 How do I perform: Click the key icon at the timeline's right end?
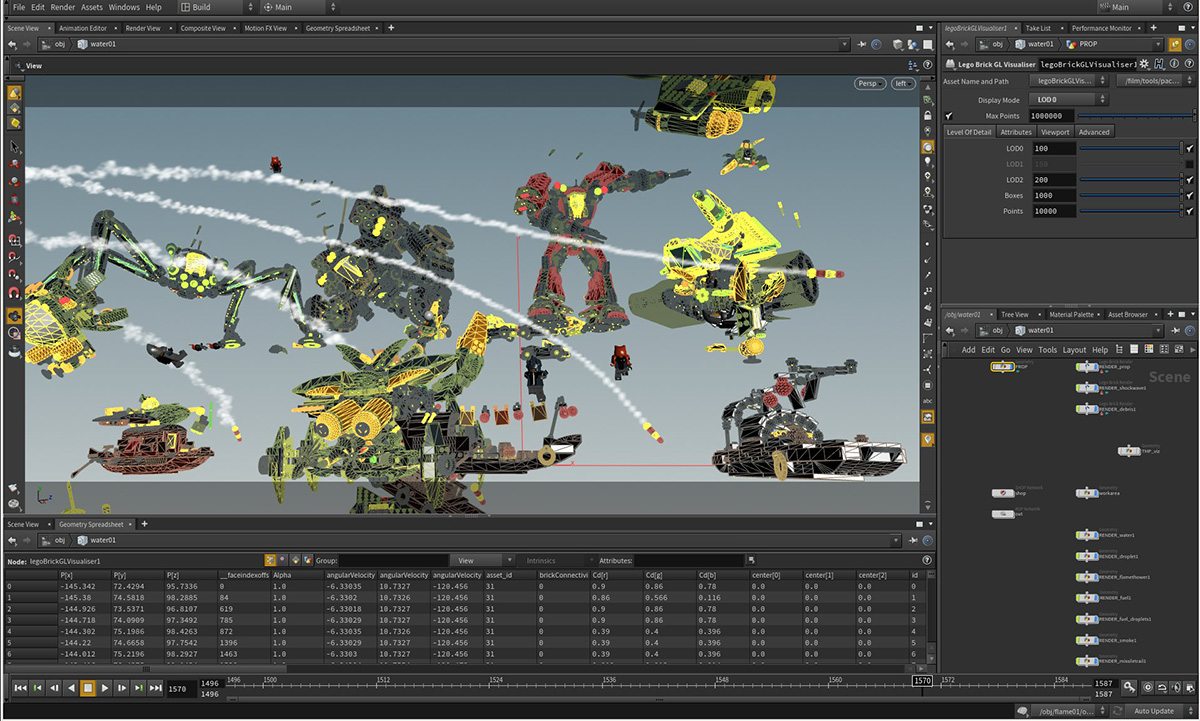coord(1128,688)
